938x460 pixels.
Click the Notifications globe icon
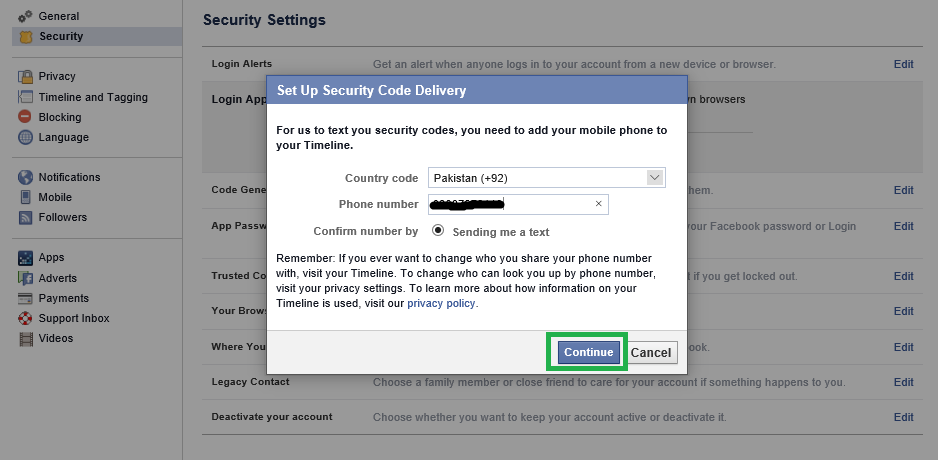point(26,178)
